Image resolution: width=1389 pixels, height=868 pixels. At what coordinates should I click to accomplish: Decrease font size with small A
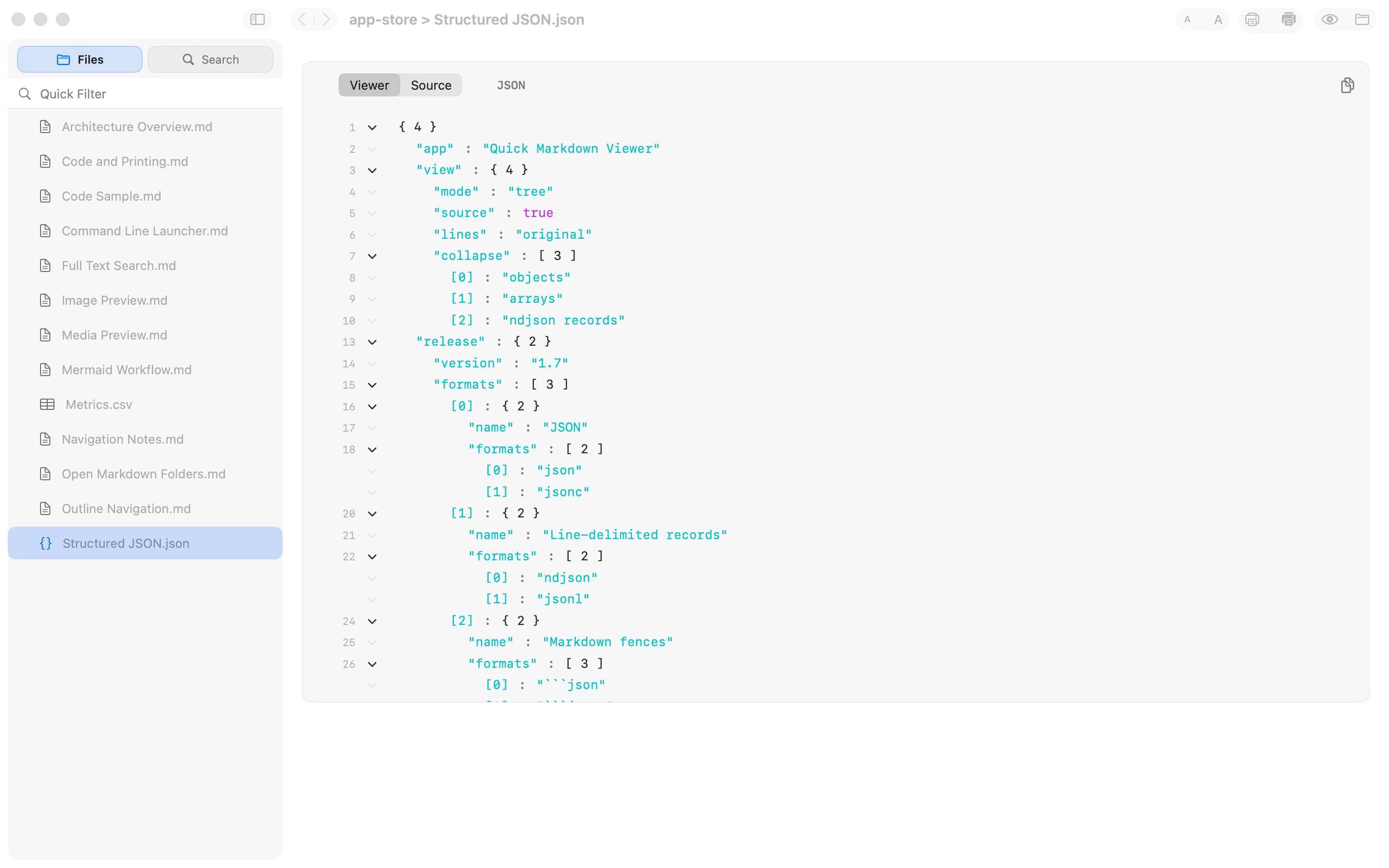tap(1187, 19)
